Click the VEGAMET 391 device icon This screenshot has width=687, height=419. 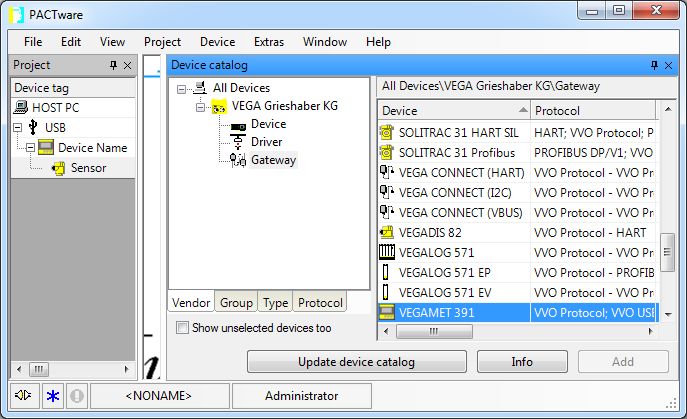[387, 312]
